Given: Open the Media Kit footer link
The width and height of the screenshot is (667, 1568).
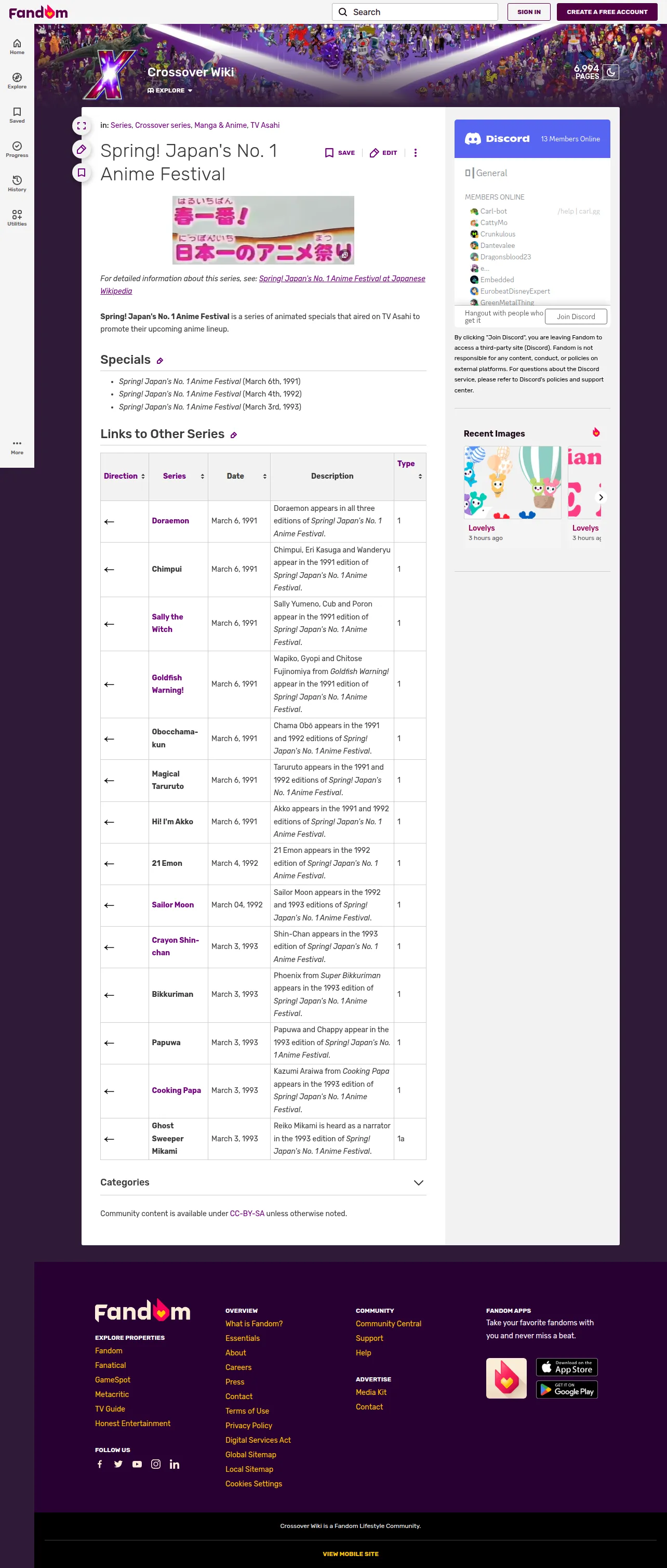Looking at the screenshot, I should coord(371,1393).
